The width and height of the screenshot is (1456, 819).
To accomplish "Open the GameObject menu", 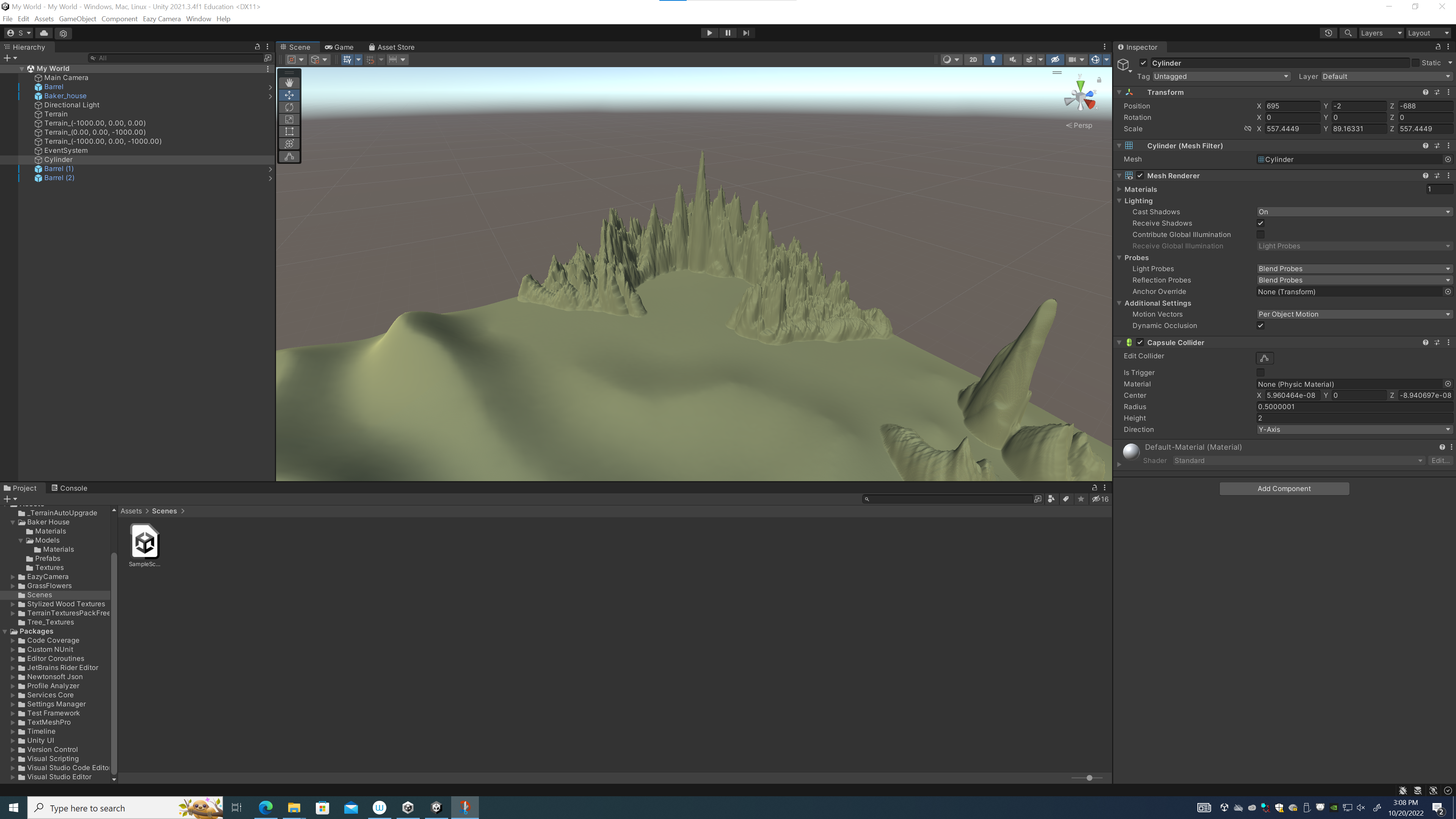I will click(x=77, y=19).
